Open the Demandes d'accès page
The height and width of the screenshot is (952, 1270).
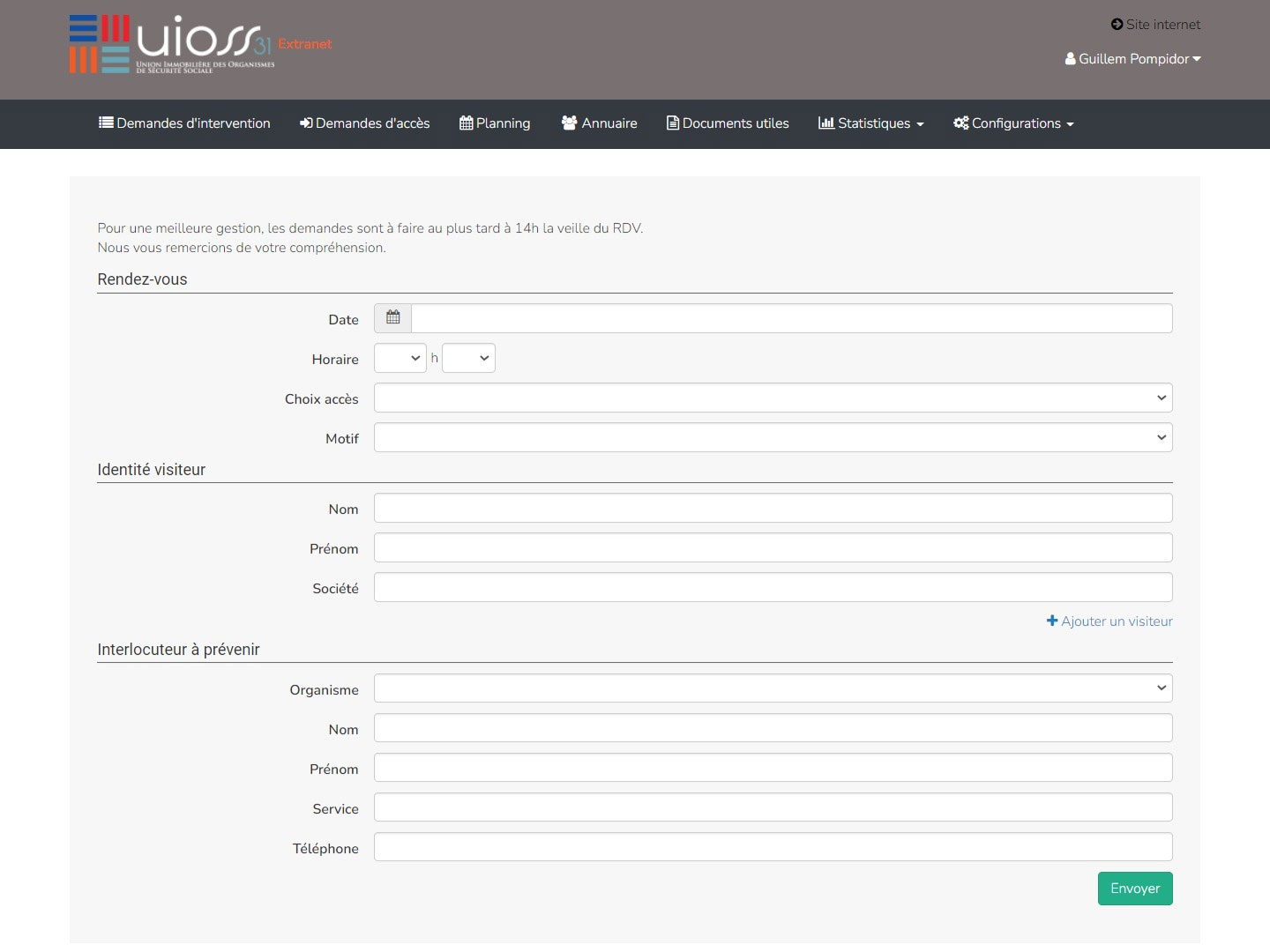364,123
